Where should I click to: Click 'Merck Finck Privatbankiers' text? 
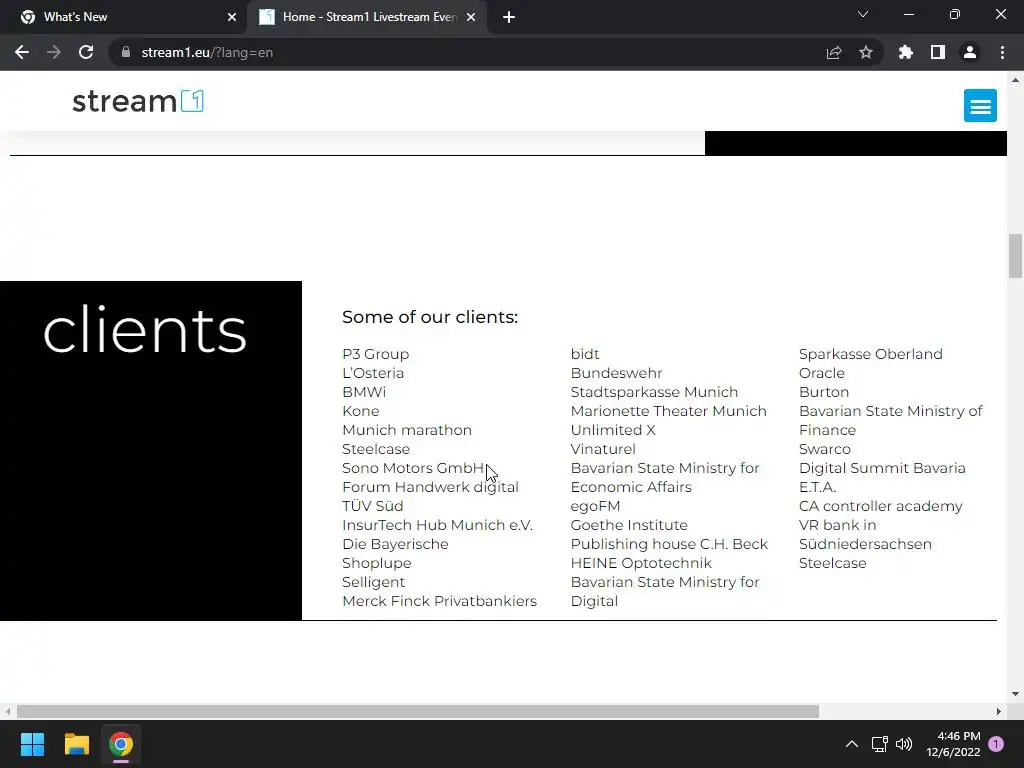point(440,601)
